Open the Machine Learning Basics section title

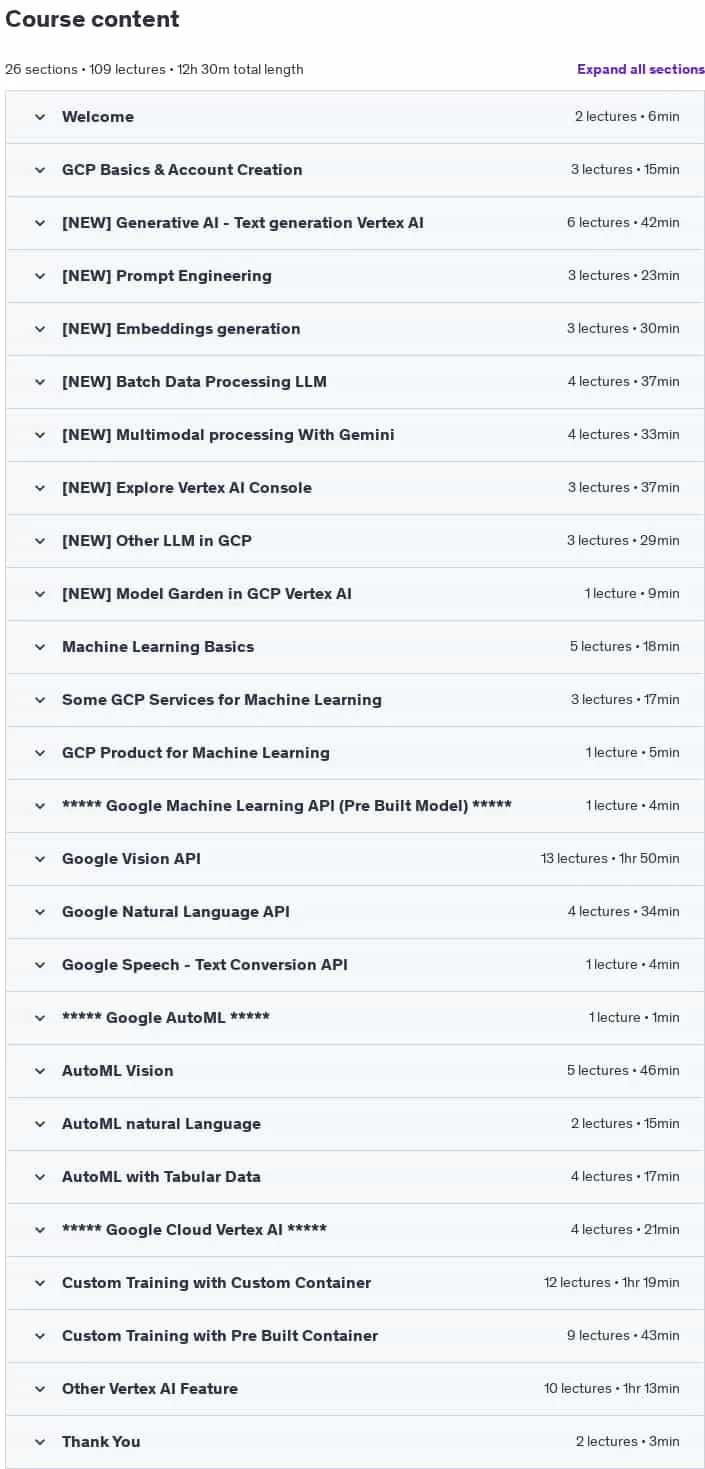point(158,647)
